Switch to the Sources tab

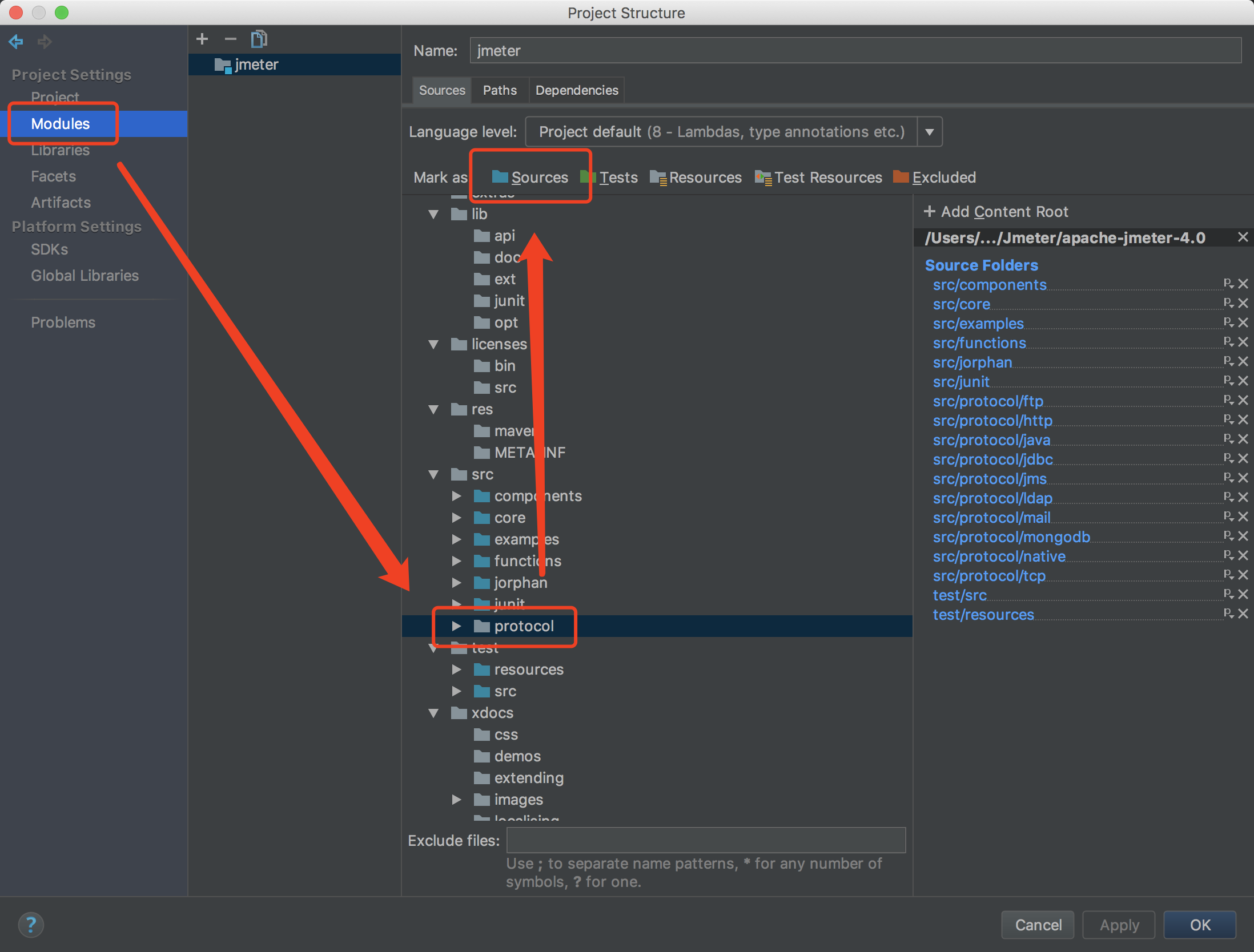click(442, 90)
